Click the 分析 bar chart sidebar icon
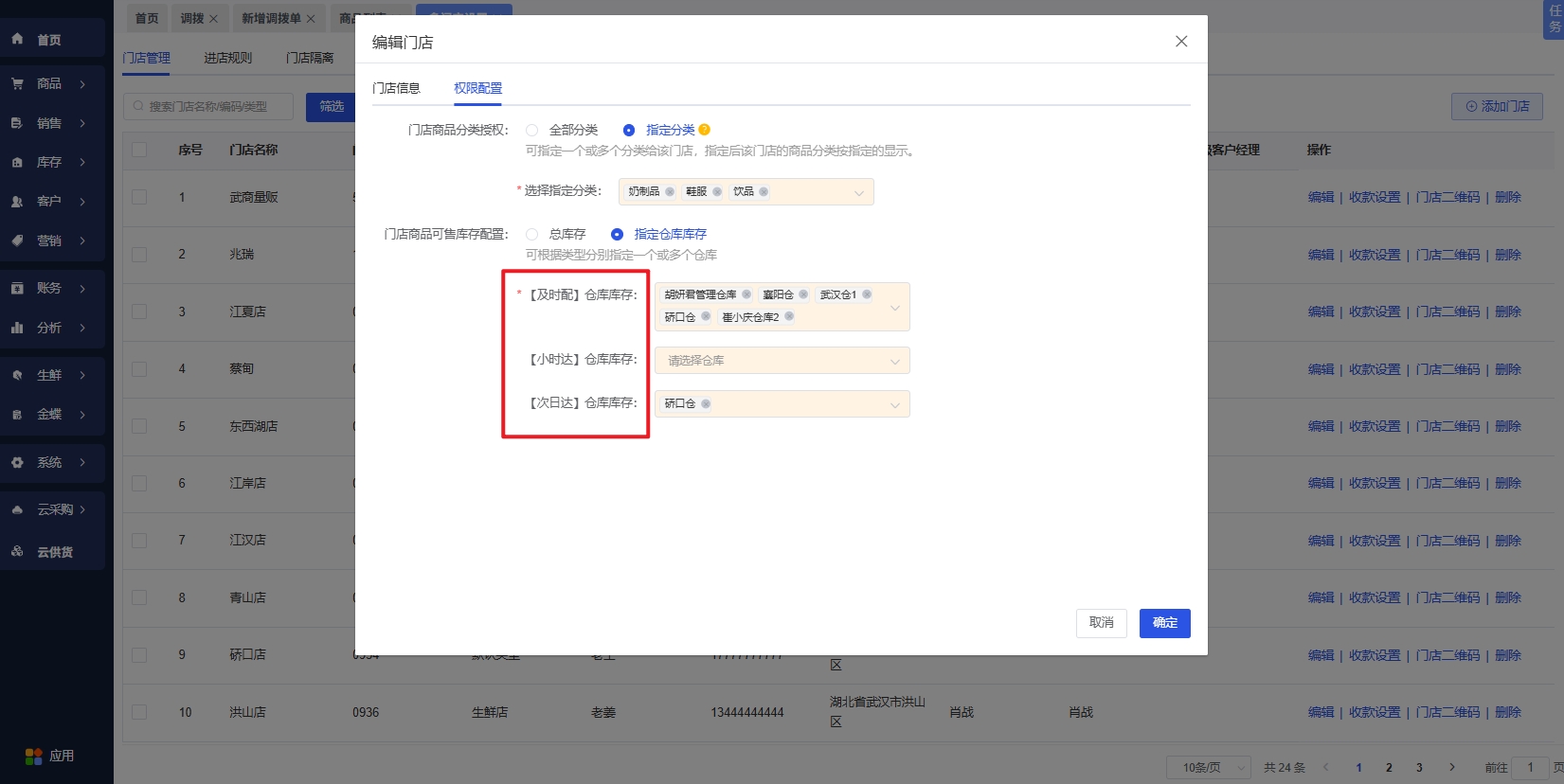 [17, 328]
